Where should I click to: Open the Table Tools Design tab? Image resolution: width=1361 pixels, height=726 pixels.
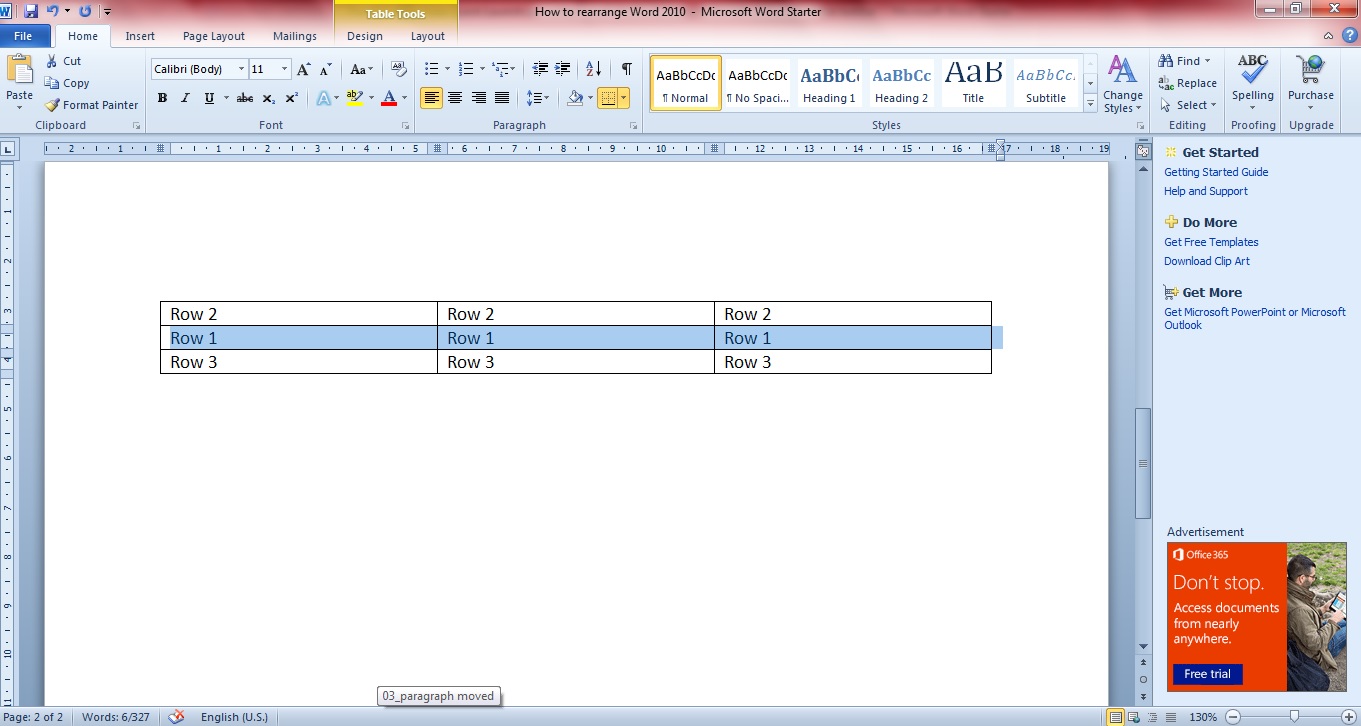(x=365, y=36)
